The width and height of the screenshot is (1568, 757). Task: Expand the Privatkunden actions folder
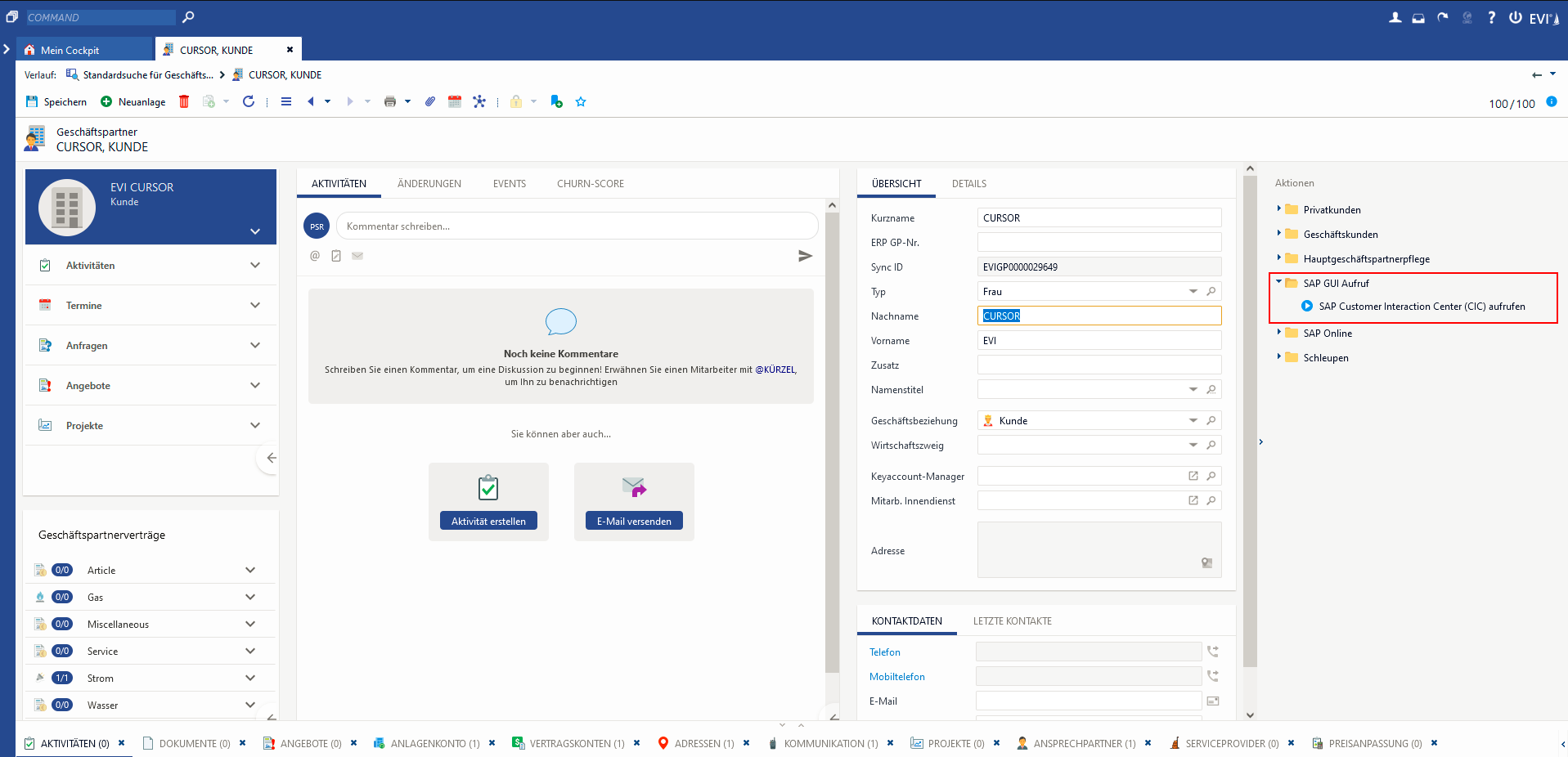click(x=1279, y=209)
